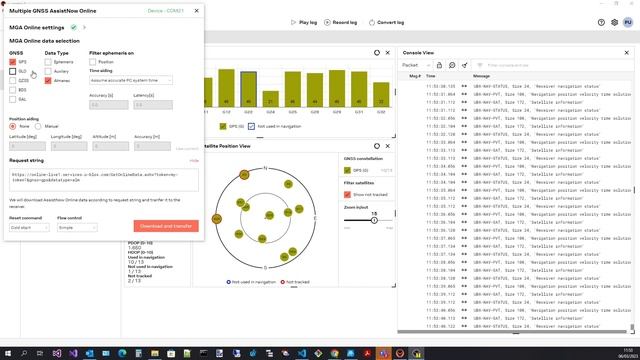Viewport: 640px width, 360px height.
Task: Toggle Show not tracked satellites checkbox
Action: point(347,194)
